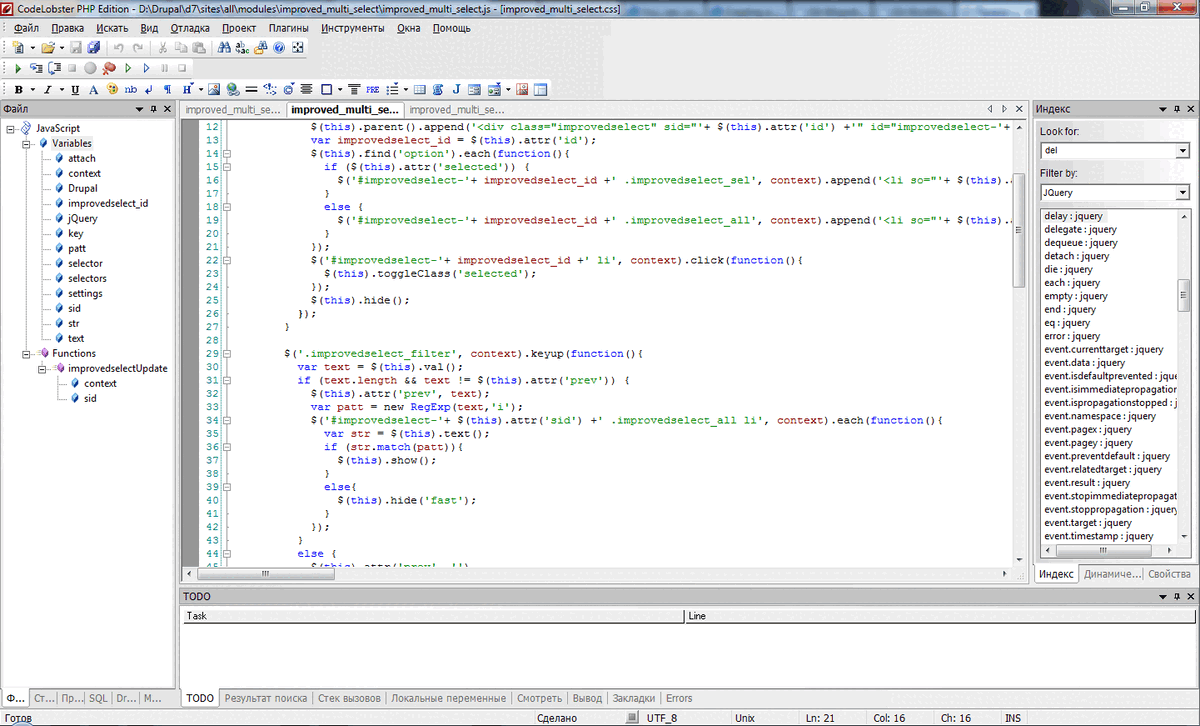Click the Find in Files icon
1200x726 pixels.
[x=261, y=47]
